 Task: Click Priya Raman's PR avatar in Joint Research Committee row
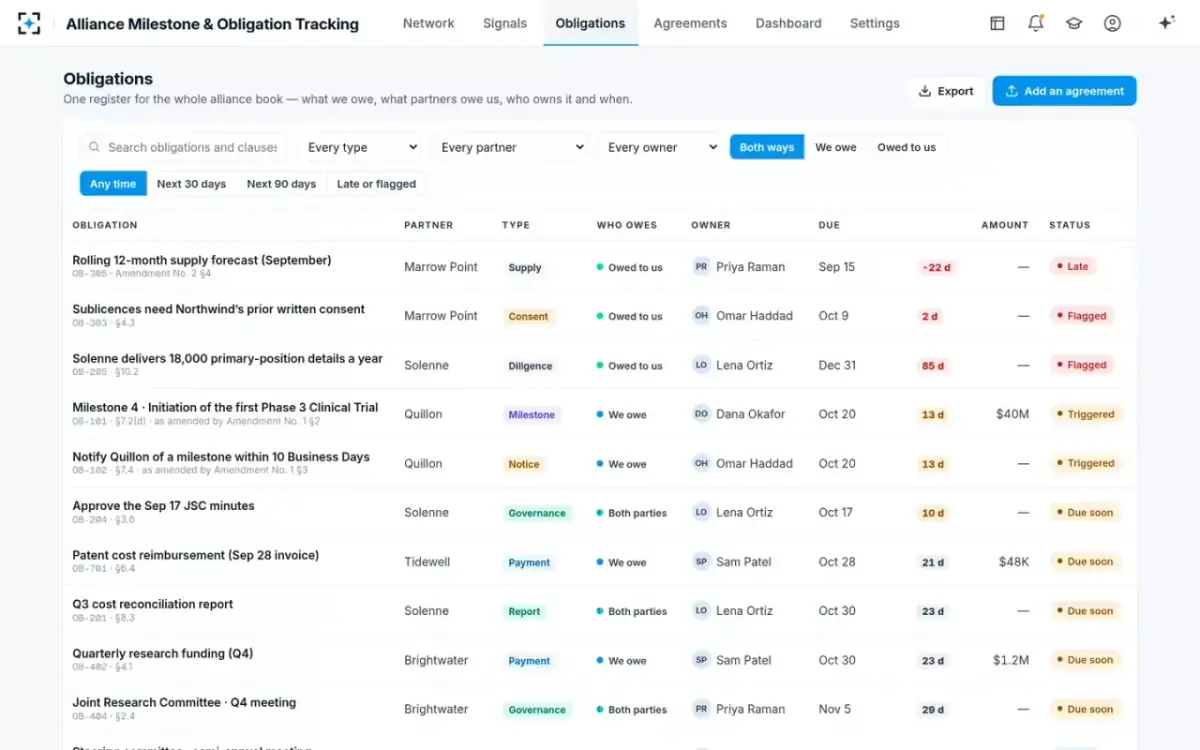[x=701, y=709]
